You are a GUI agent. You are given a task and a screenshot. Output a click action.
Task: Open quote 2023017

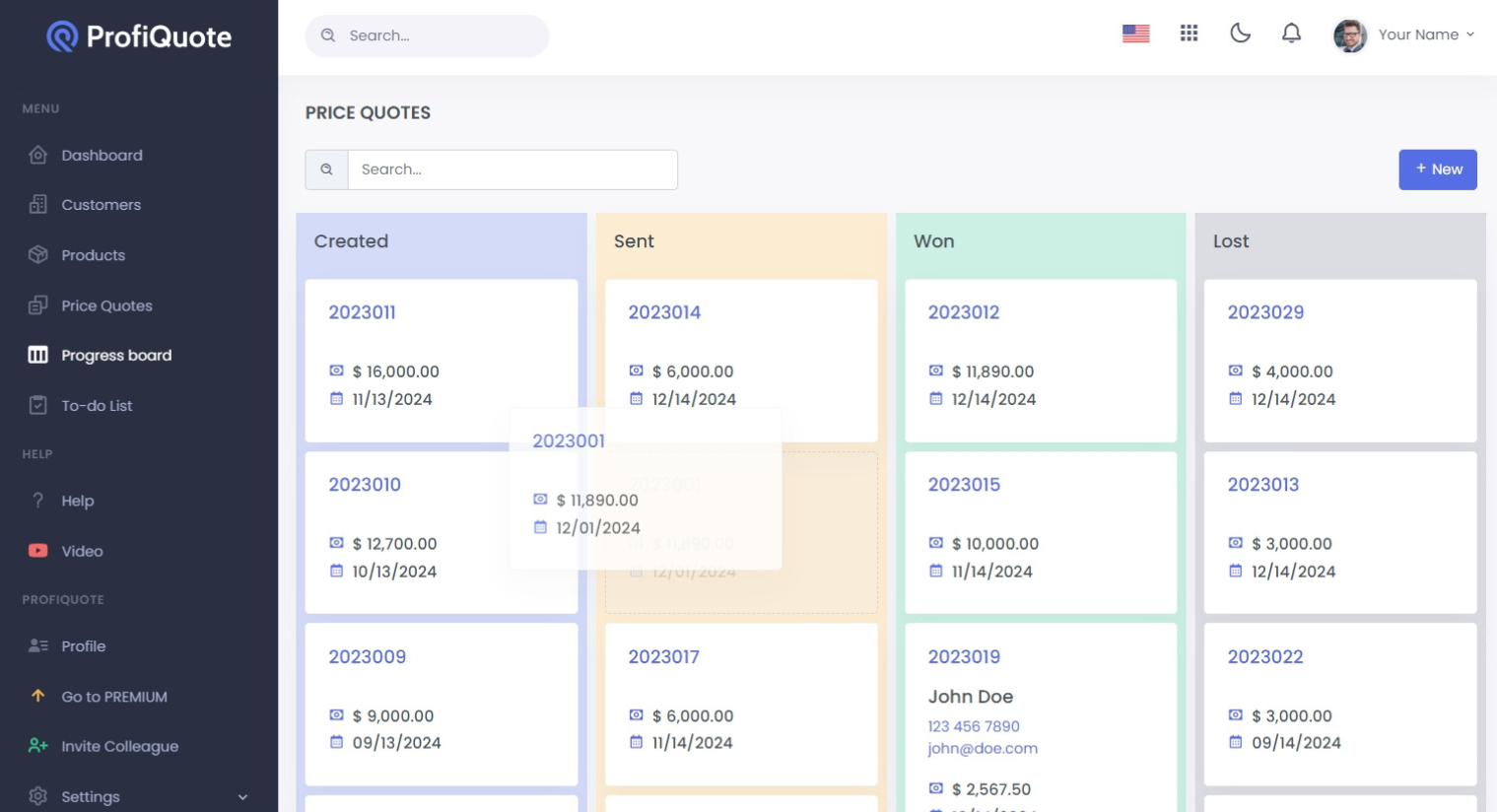click(663, 656)
